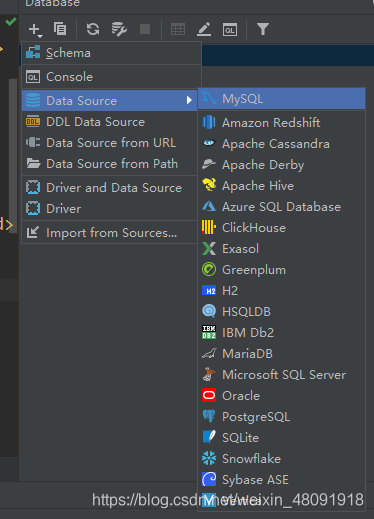Choose Data Source from URL
The height and width of the screenshot is (519, 374).
pyautogui.click(x=110, y=143)
